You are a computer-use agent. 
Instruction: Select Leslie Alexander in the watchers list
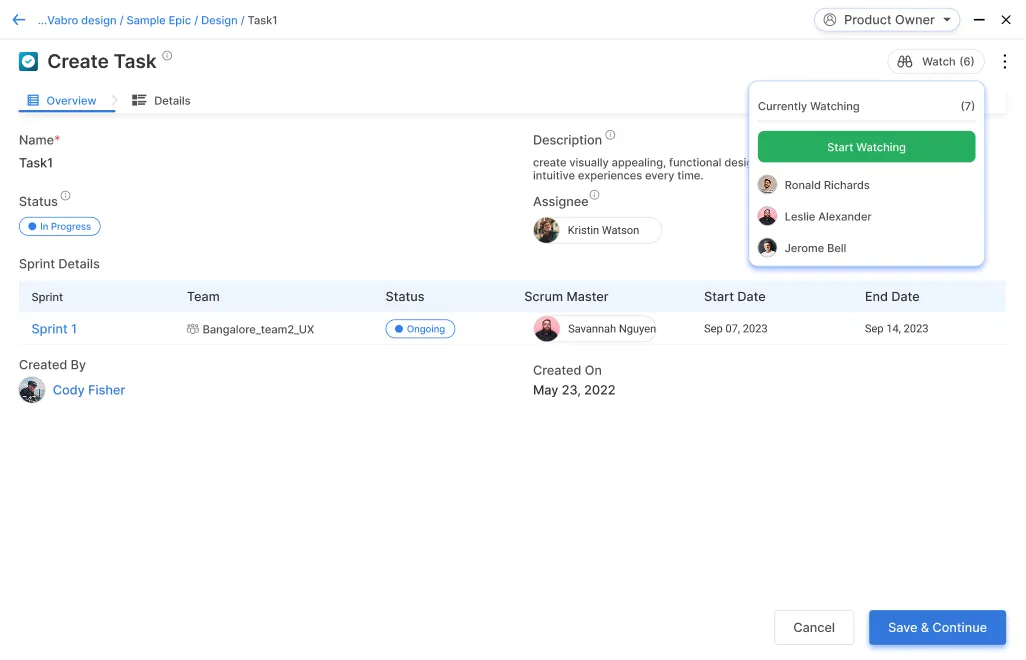tap(827, 217)
